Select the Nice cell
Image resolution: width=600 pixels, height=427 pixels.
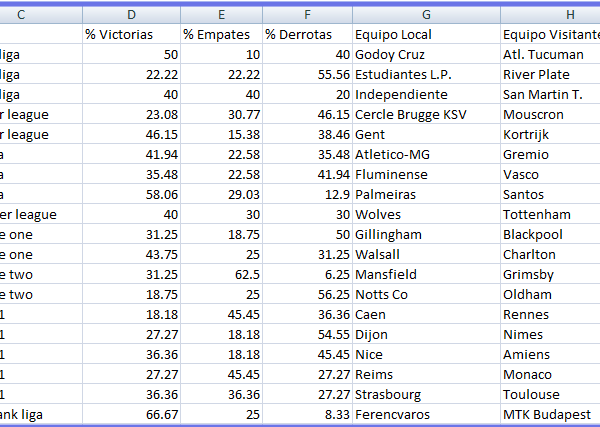tap(426, 354)
